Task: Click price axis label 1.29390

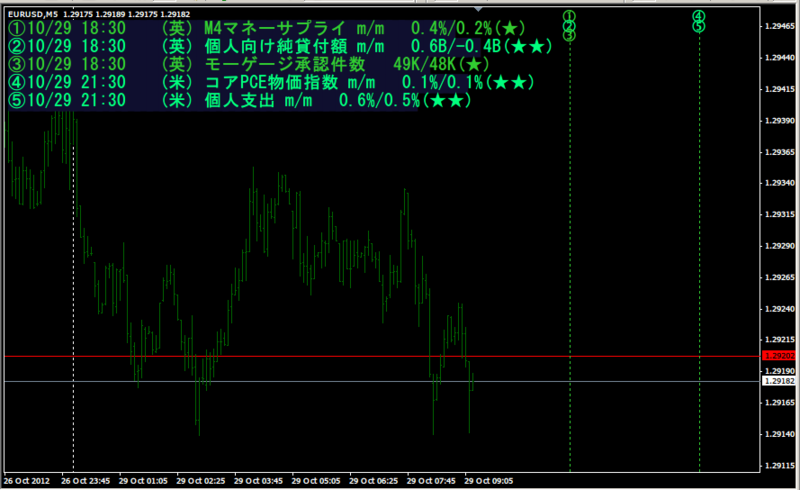Action: [780, 121]
